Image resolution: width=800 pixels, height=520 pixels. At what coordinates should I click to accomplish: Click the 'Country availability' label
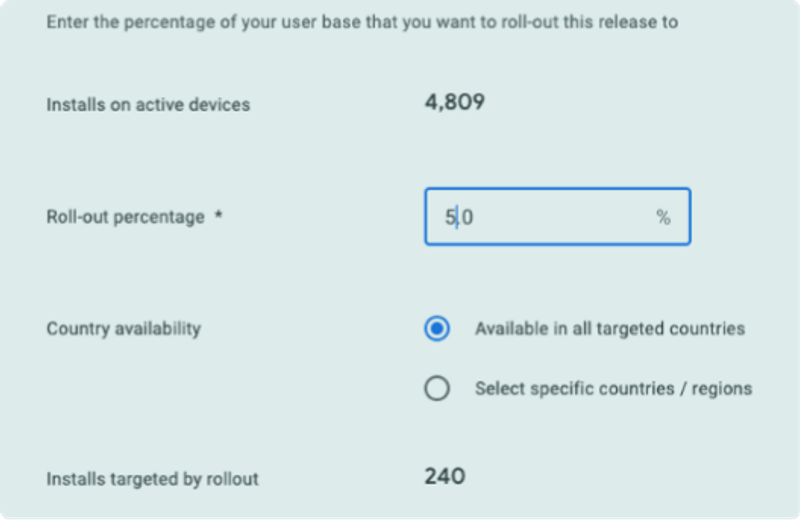(x=124, y=329)
